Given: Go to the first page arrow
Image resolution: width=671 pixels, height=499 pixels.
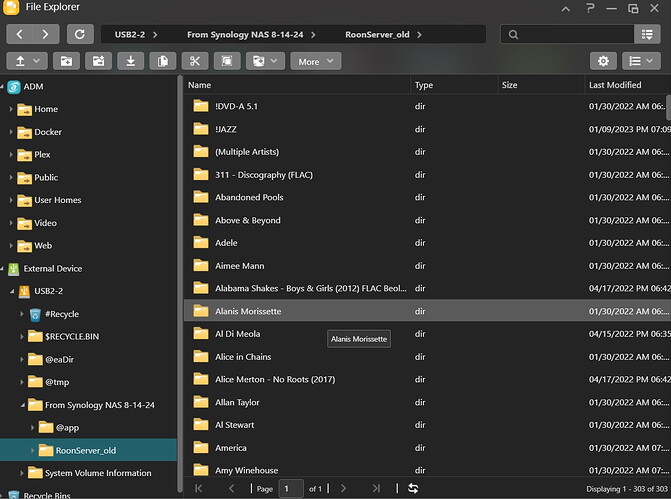Looking at the screenshot, I should pos(199,488).
